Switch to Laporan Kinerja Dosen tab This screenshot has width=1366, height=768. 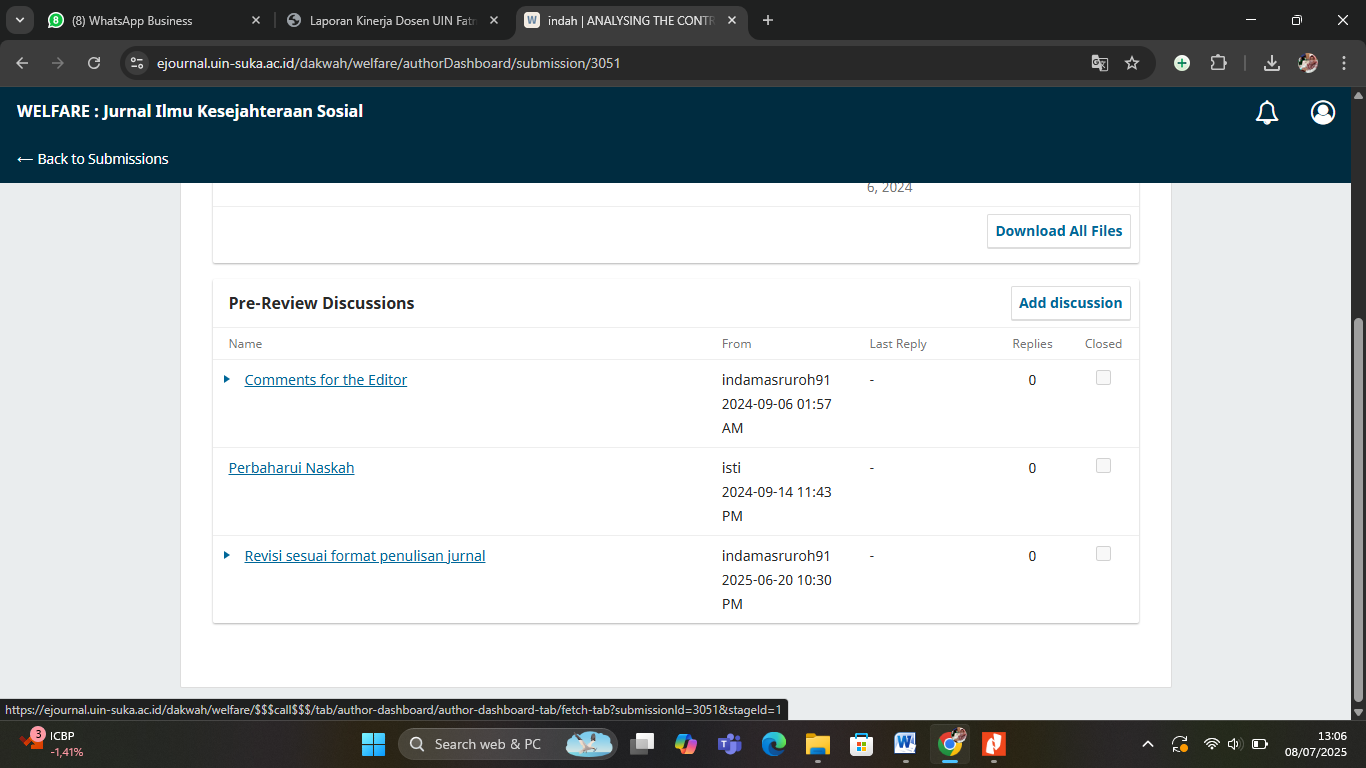click(x=390, y=20)
